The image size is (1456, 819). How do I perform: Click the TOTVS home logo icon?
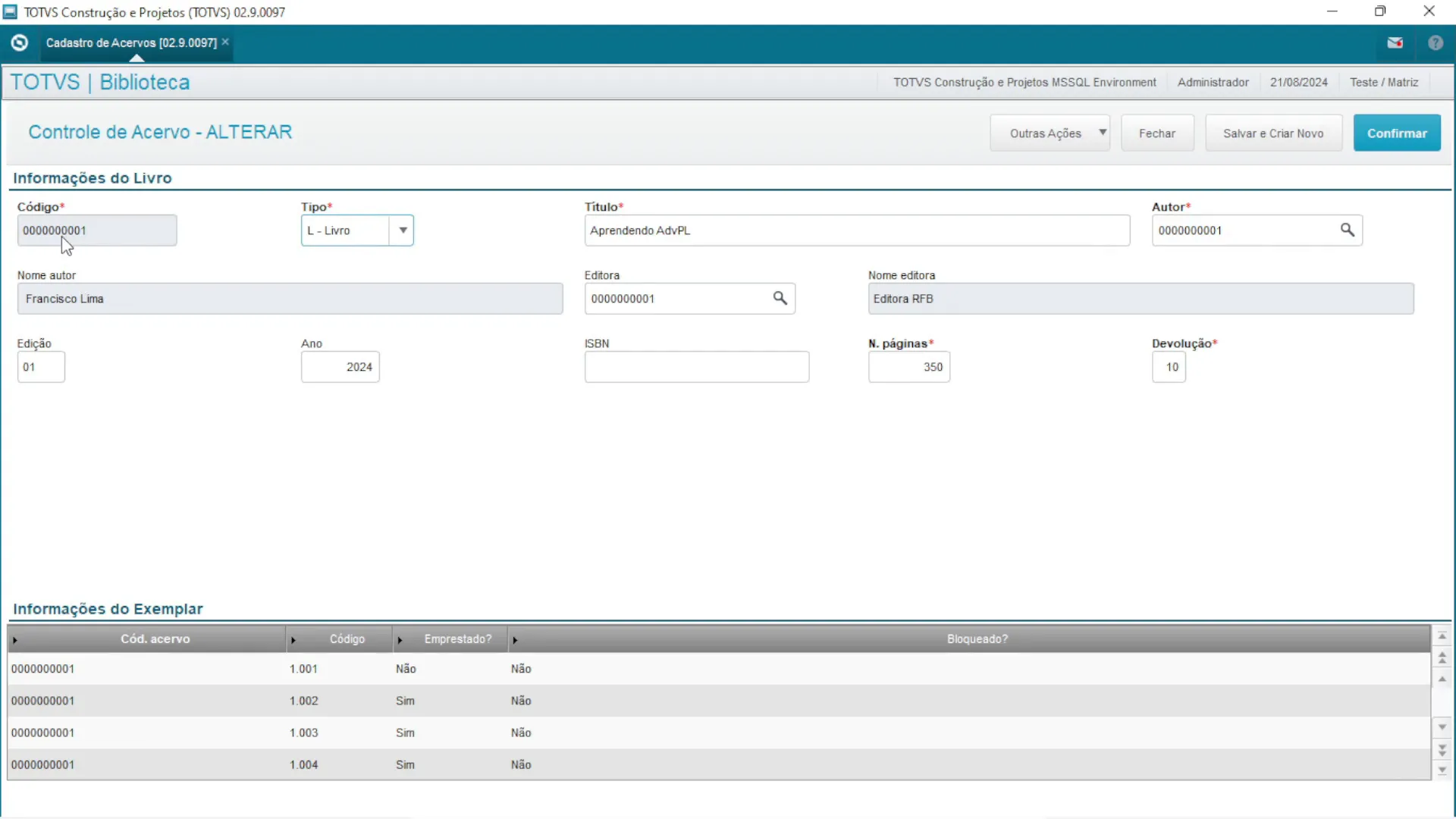click(x=20, y=43)
